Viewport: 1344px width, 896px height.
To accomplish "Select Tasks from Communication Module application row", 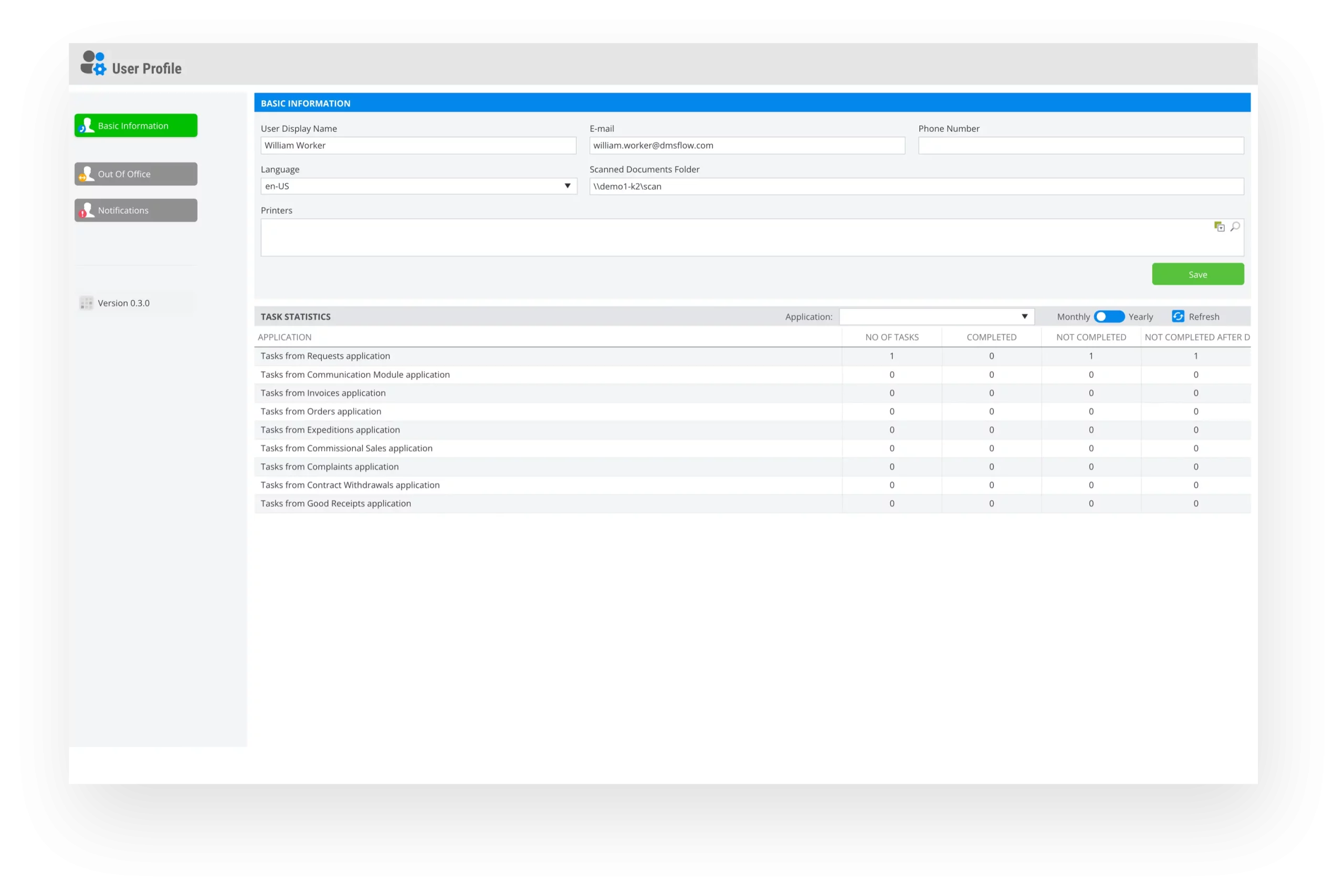I will (752, 375).
